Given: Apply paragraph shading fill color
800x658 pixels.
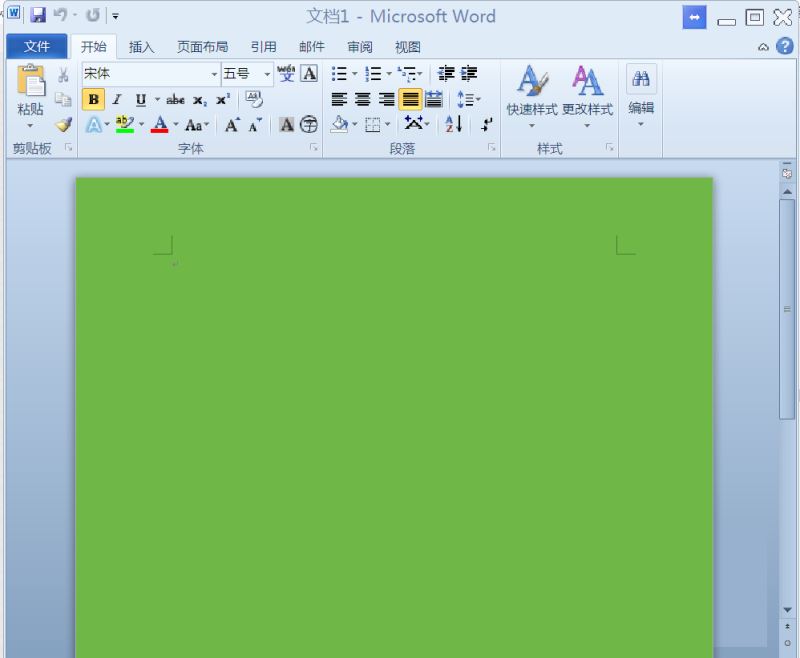Looking at the screenshot, I should 339,124.
